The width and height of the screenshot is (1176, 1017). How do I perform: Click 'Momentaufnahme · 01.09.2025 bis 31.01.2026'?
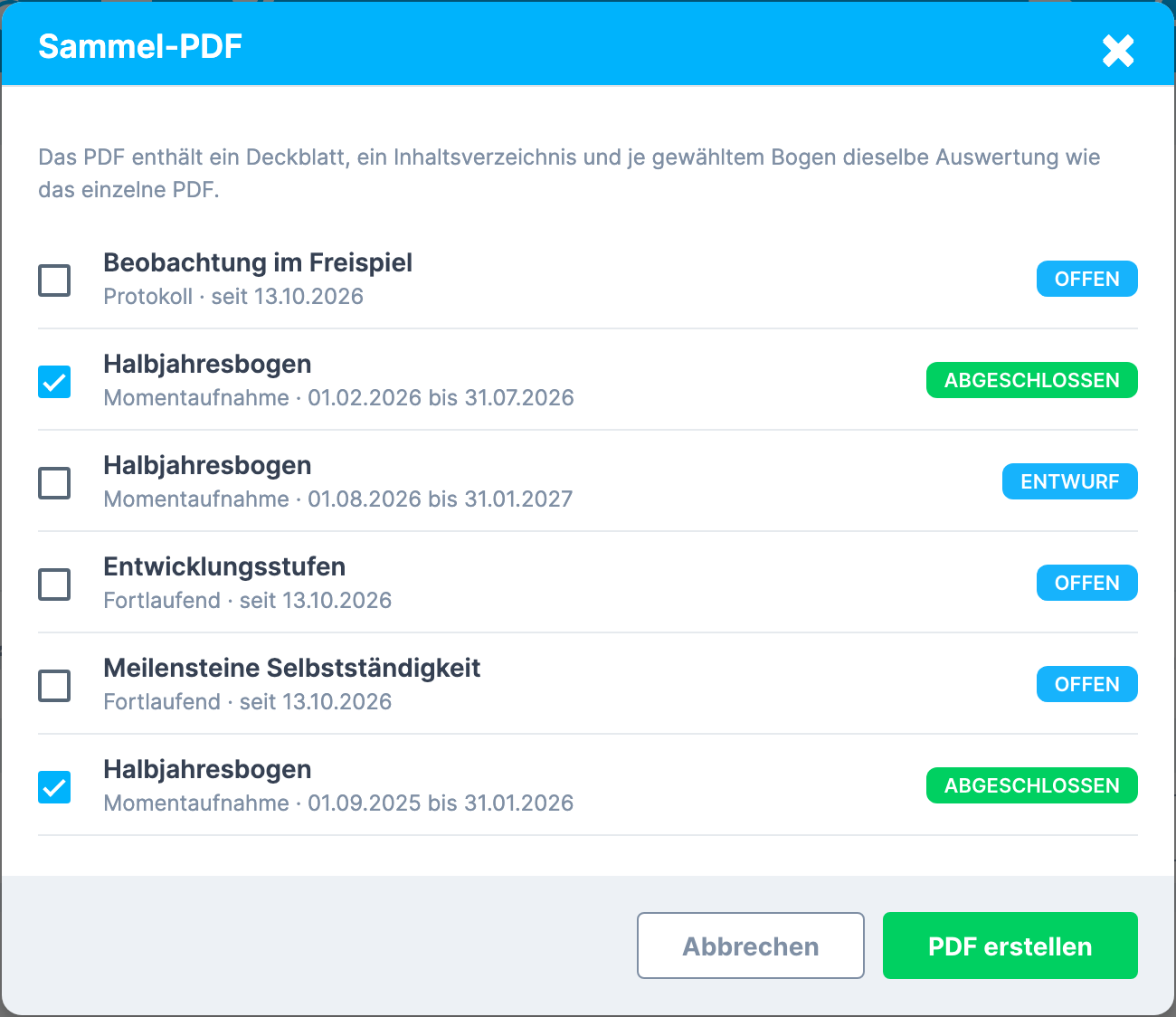click(x=338, y=803)
